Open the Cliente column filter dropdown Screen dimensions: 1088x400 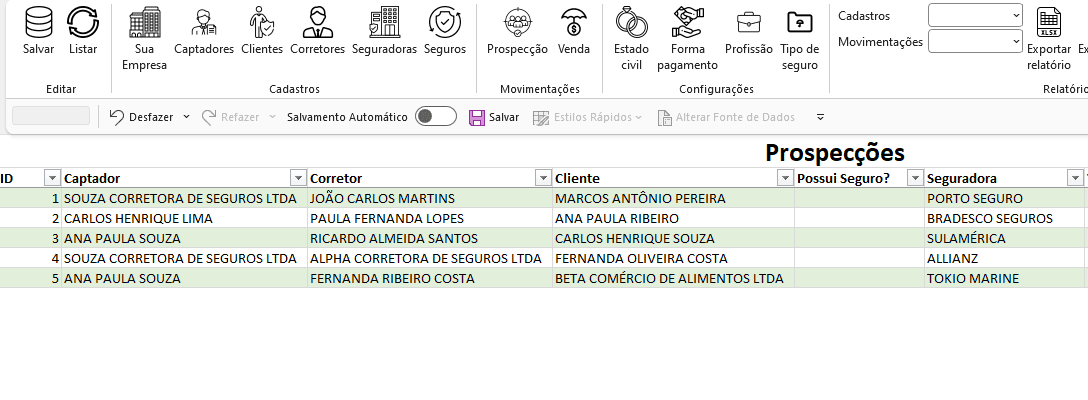coord(785,178)
